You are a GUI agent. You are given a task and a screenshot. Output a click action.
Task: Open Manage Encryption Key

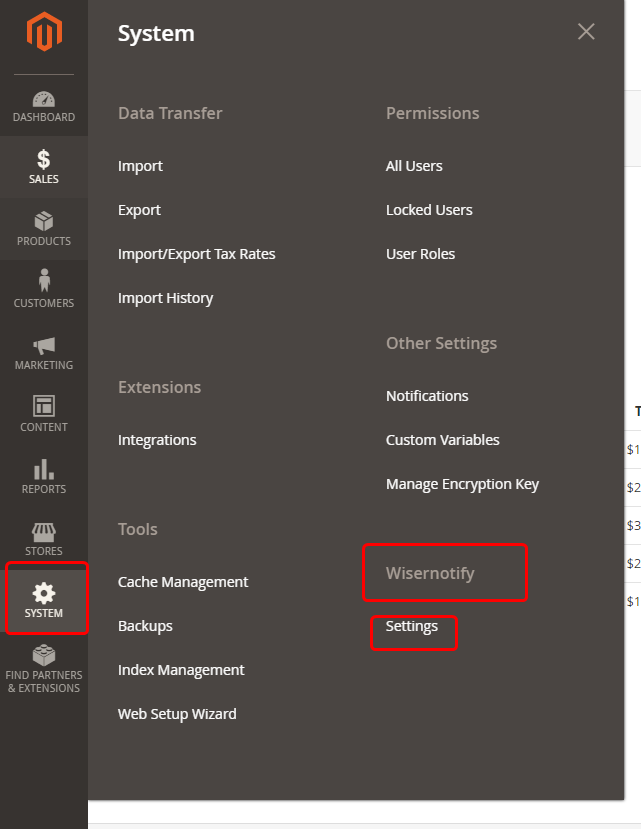click(x=462, y=484)
